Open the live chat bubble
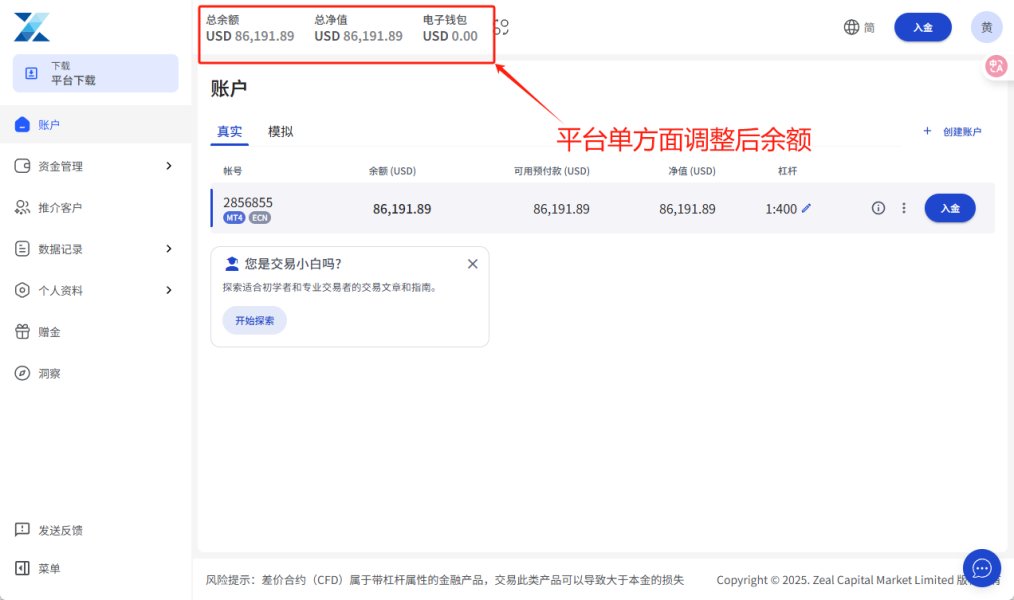Viewport: 1014px width, 600px height. (x=982, y=568)
